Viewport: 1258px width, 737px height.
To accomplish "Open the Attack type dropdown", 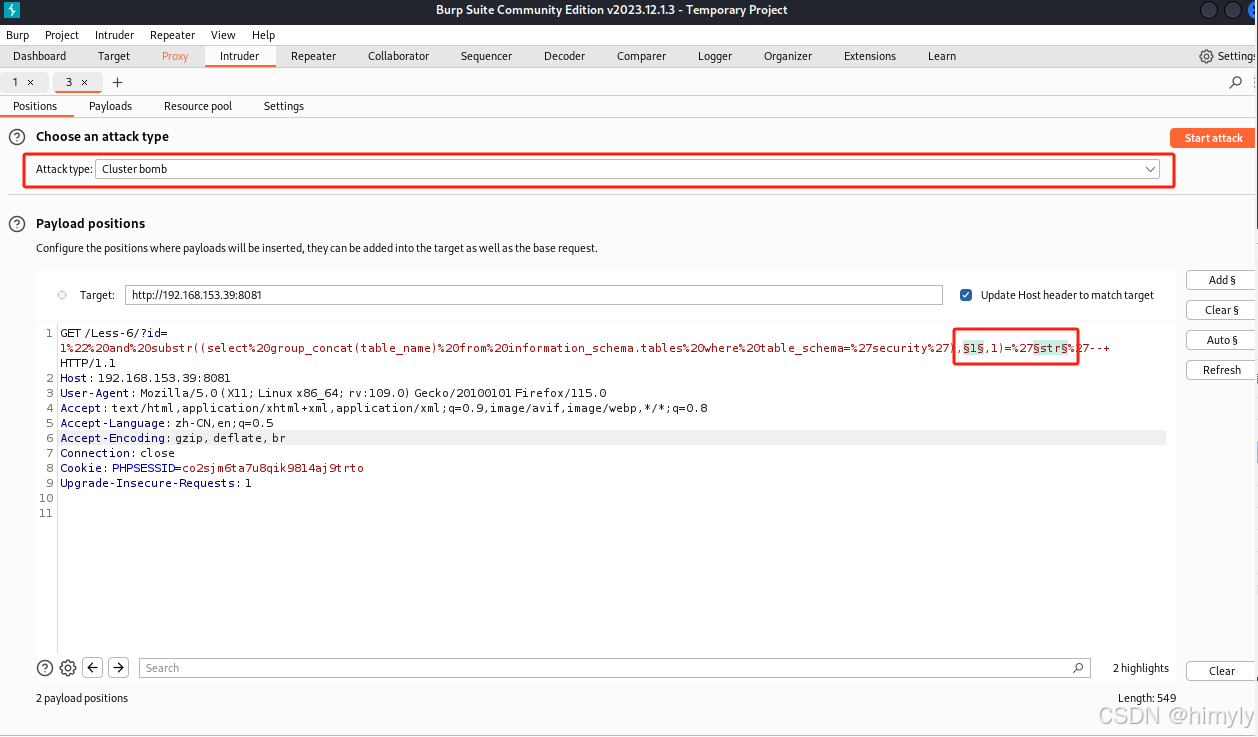I will pyautogui.click(x=627, y=169).
